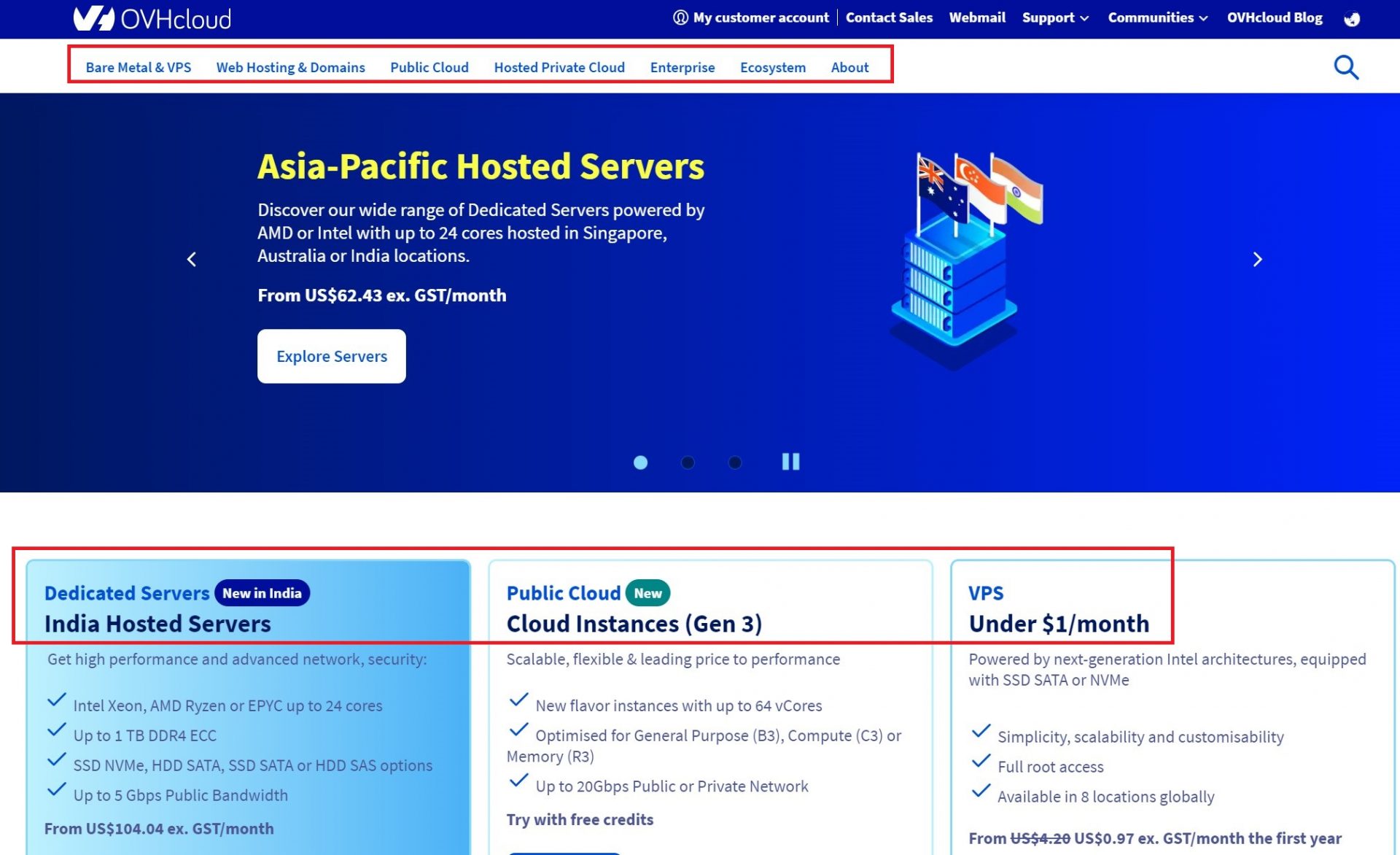Select the third carousel indicator dot

pyautogui.click(x=734, y=462)
